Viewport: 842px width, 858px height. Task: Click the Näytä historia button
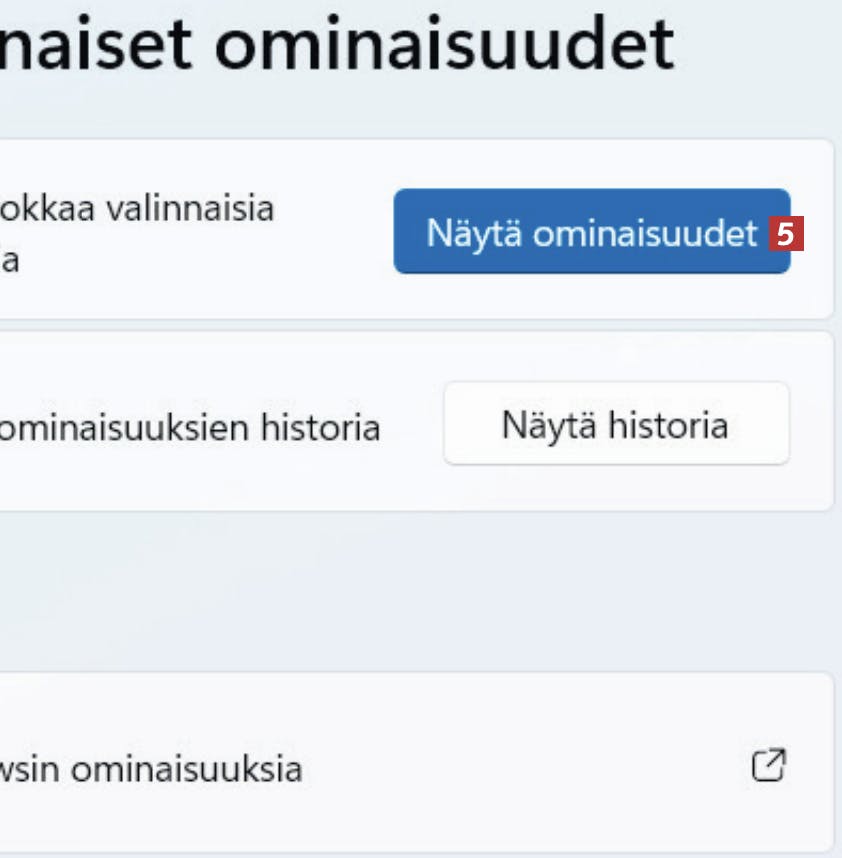tap(616, 425)
